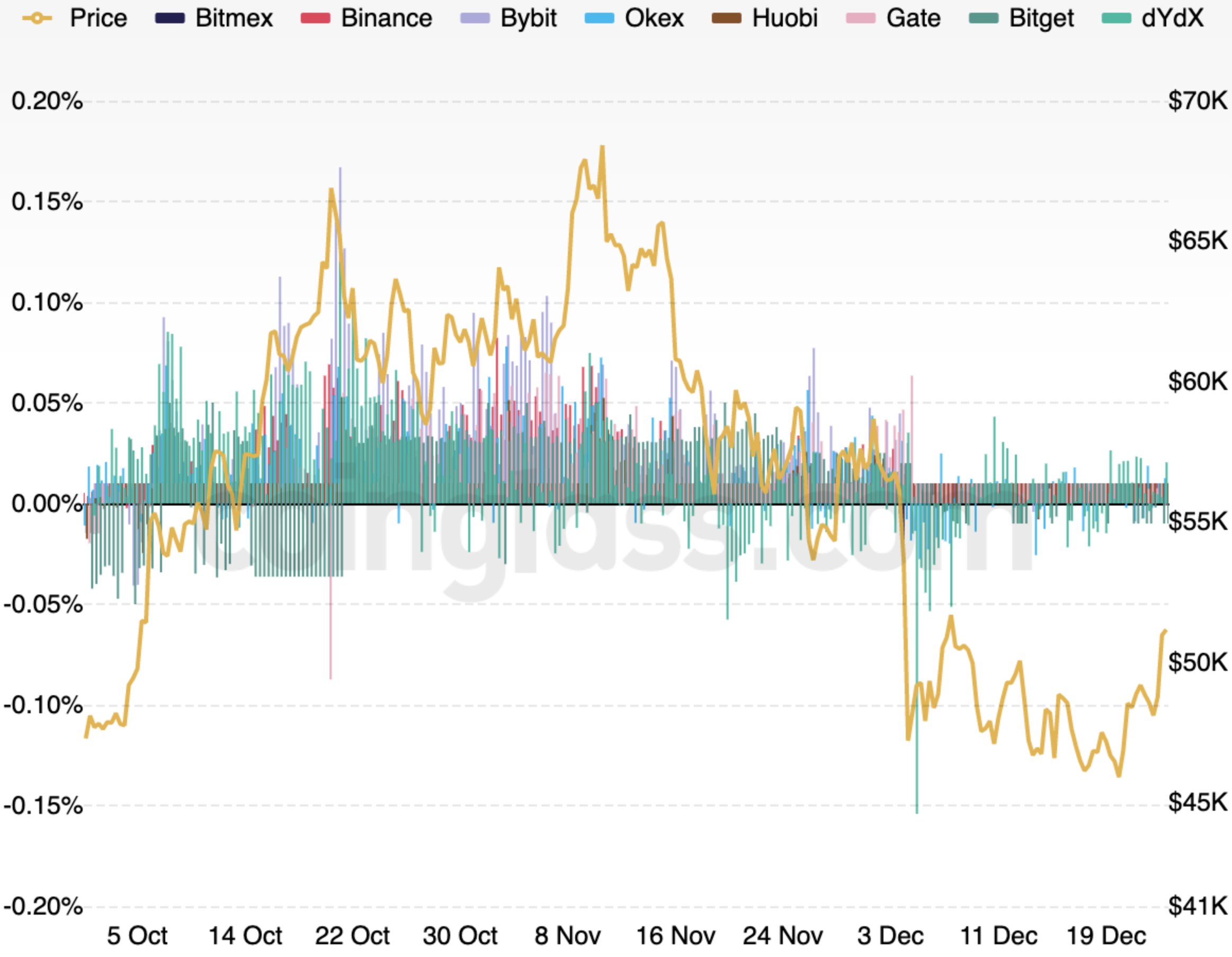Click the 24 Nov date label

click(782, 936)
